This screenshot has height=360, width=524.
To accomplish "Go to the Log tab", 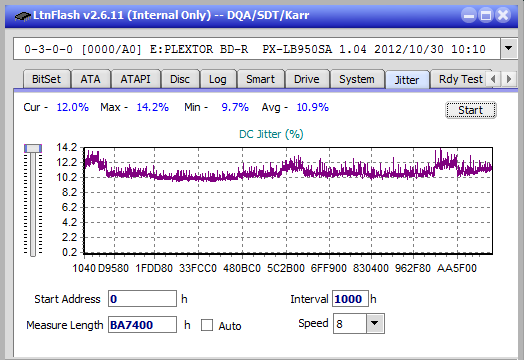I will click(x=218, y=79).
